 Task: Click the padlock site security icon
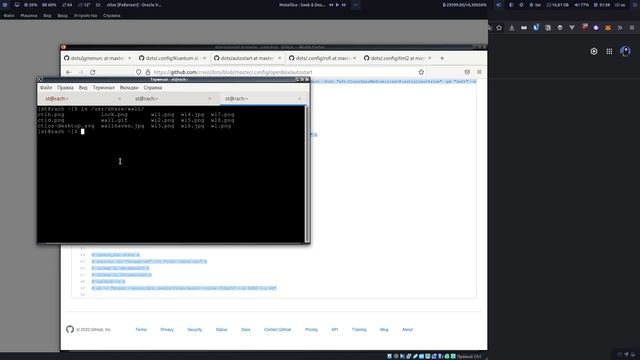148,72
